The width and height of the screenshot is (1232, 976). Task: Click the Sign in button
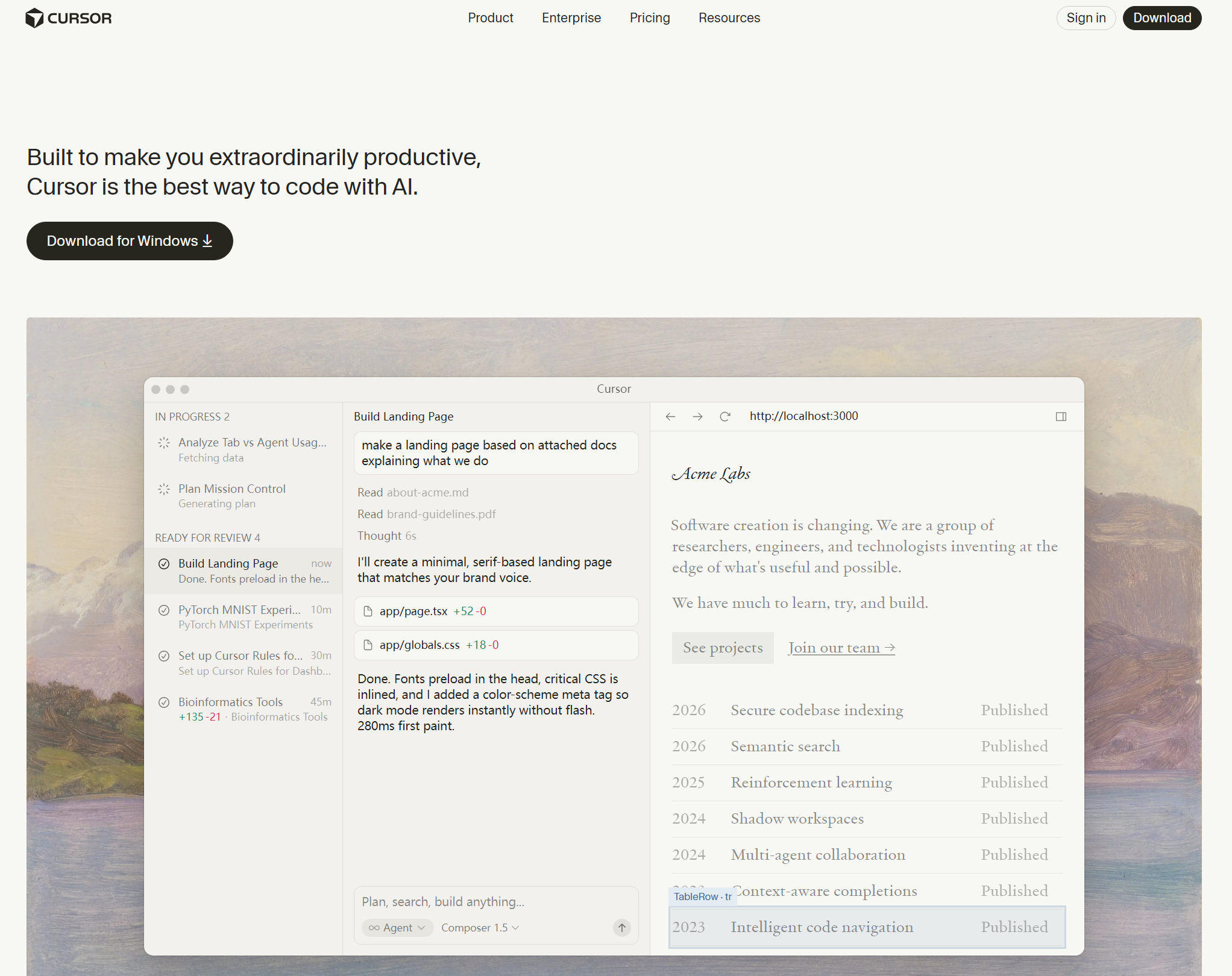point(1086,18)
